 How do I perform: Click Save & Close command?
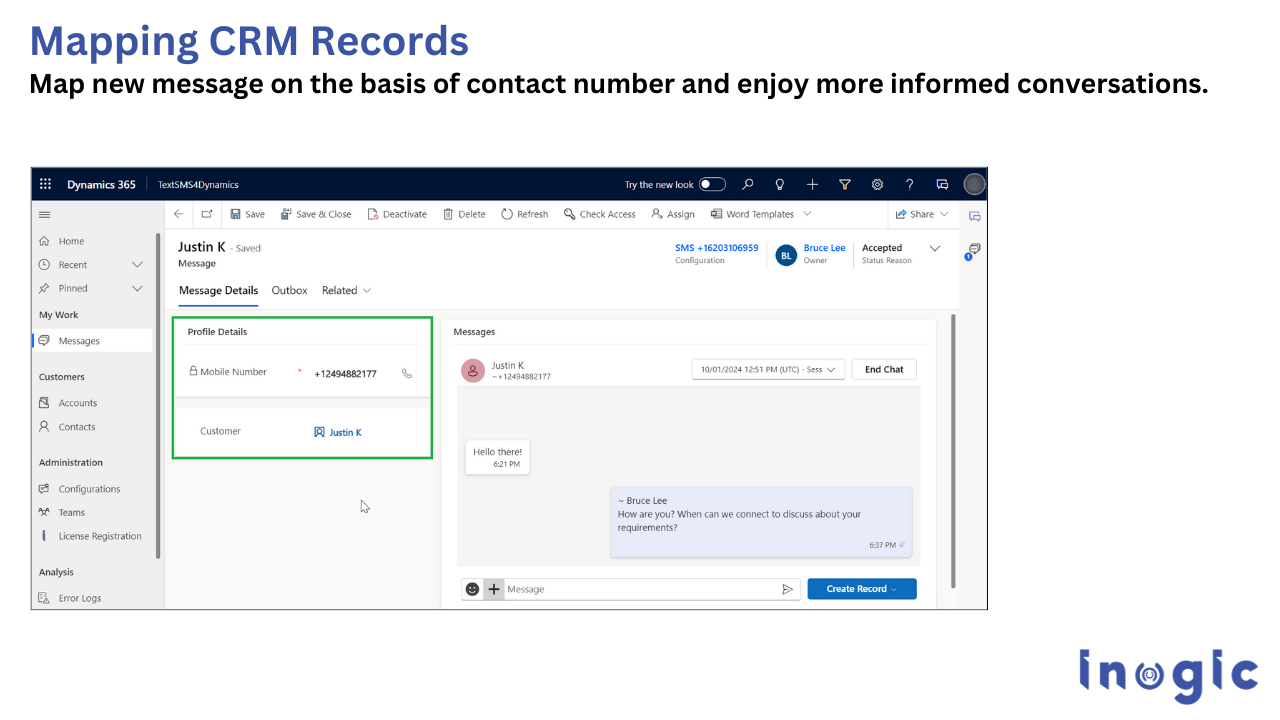tap(316, 214)
